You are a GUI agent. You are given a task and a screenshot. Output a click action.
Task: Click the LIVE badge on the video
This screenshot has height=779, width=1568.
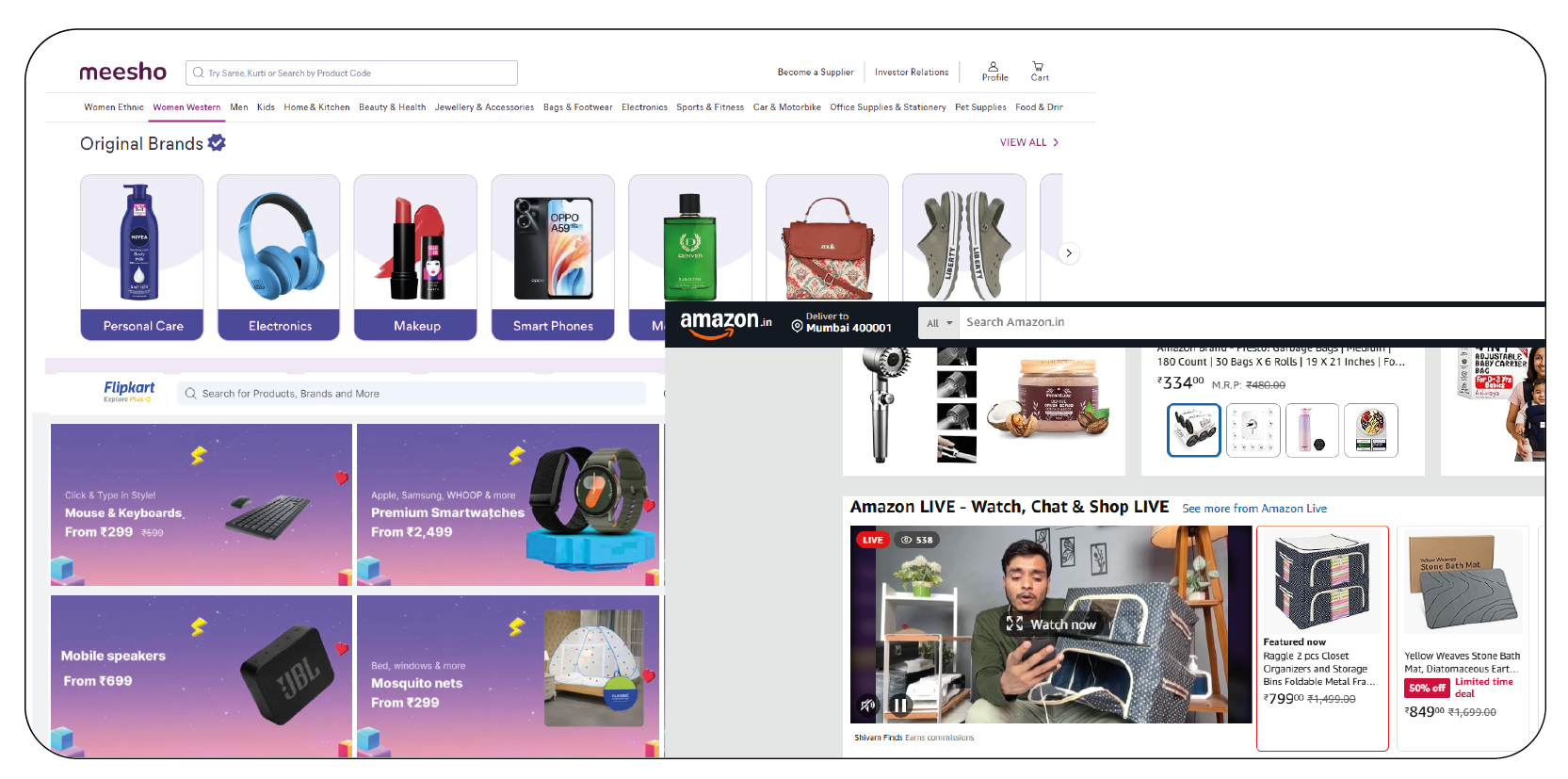tap(872, 540)
